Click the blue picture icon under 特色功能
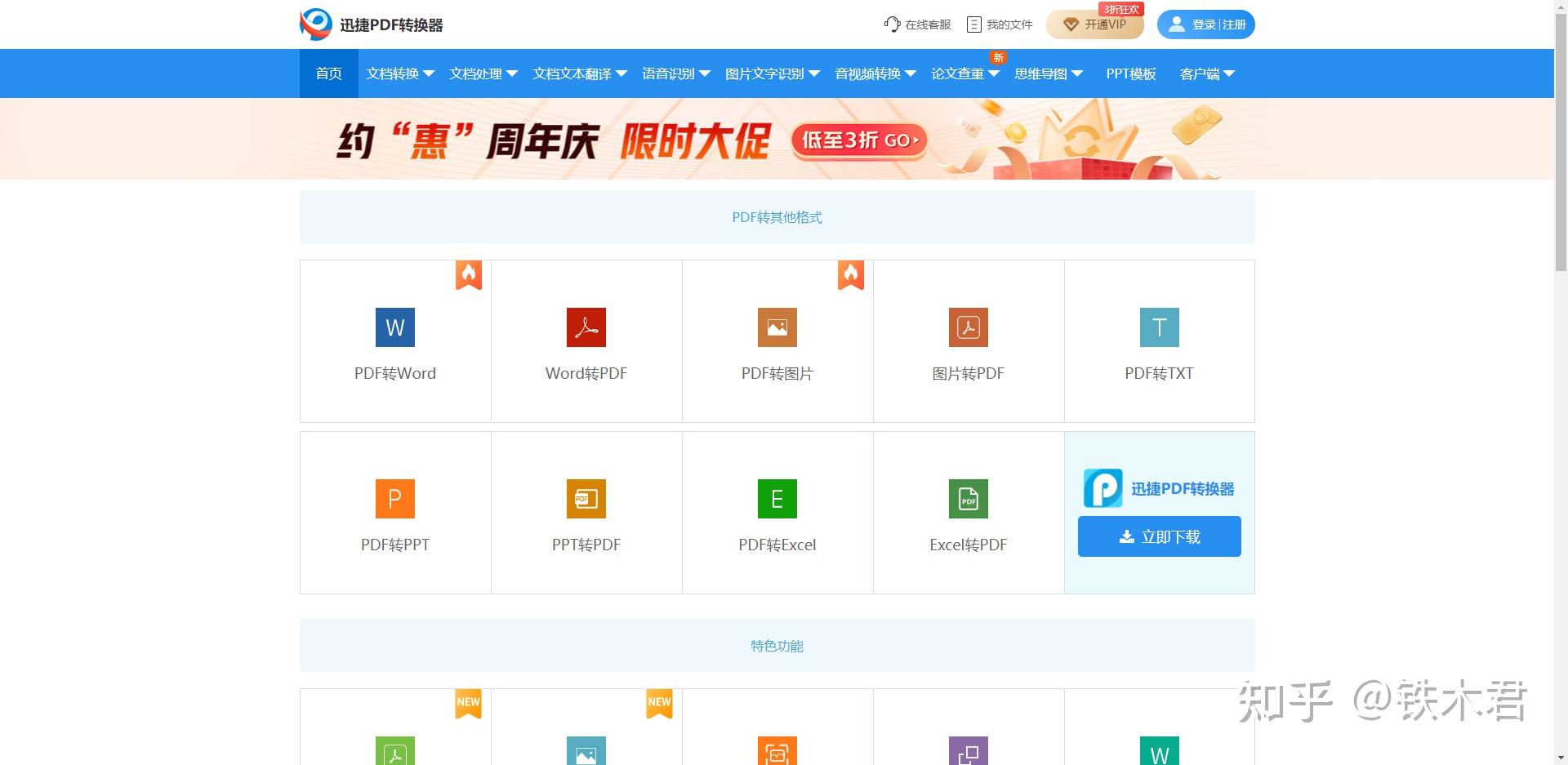 tap(586, 751)
